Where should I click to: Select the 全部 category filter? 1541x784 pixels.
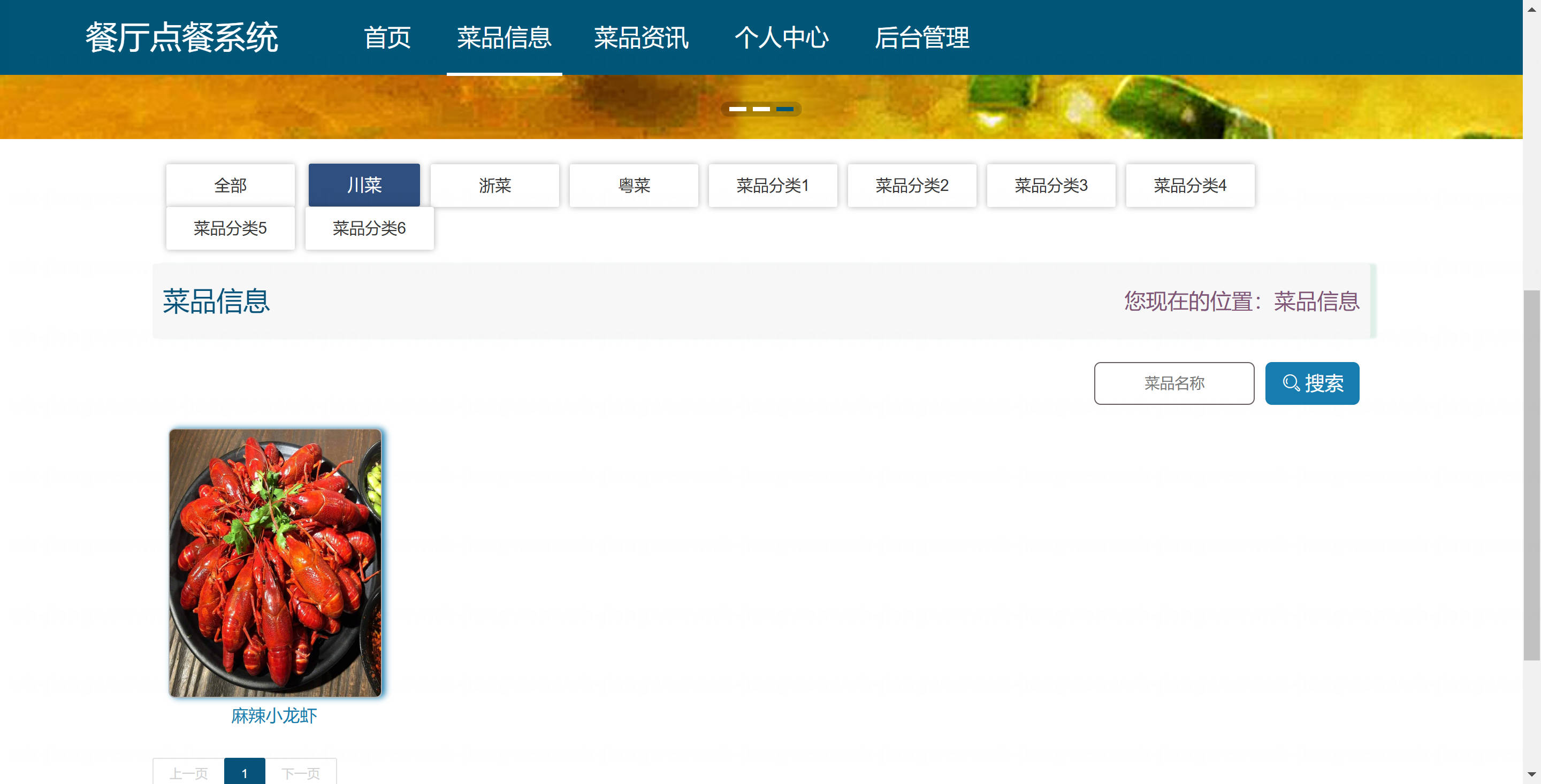[x=230, y=186]
